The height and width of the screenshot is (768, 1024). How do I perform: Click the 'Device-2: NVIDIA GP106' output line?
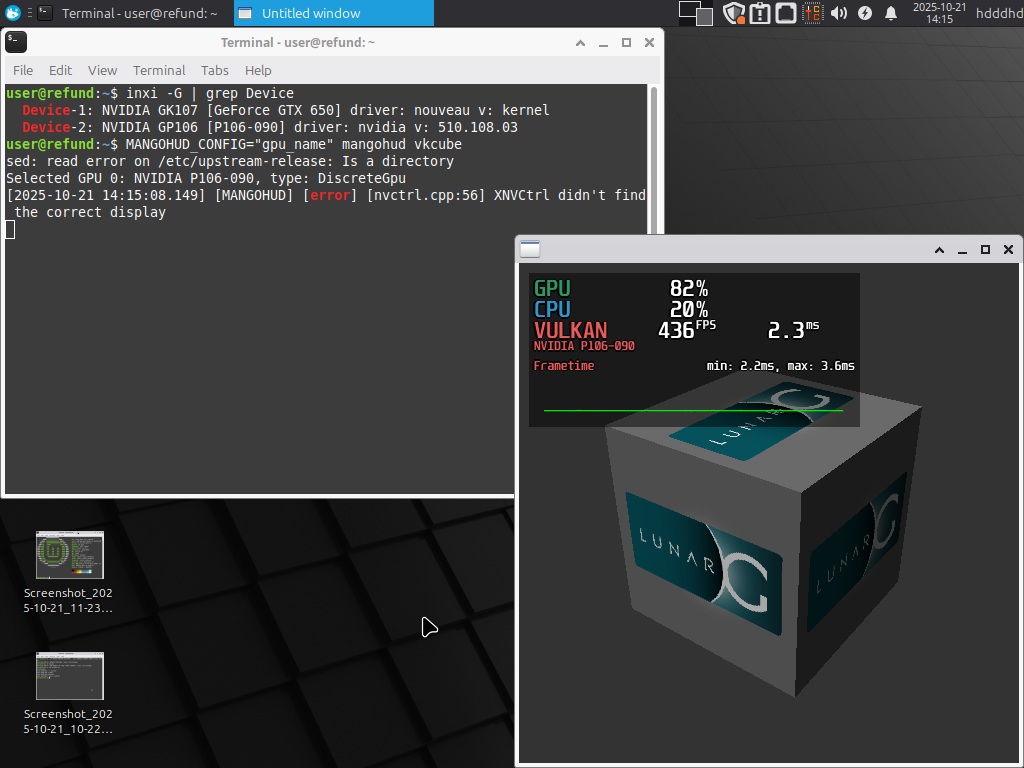click(x=270, y=127)
